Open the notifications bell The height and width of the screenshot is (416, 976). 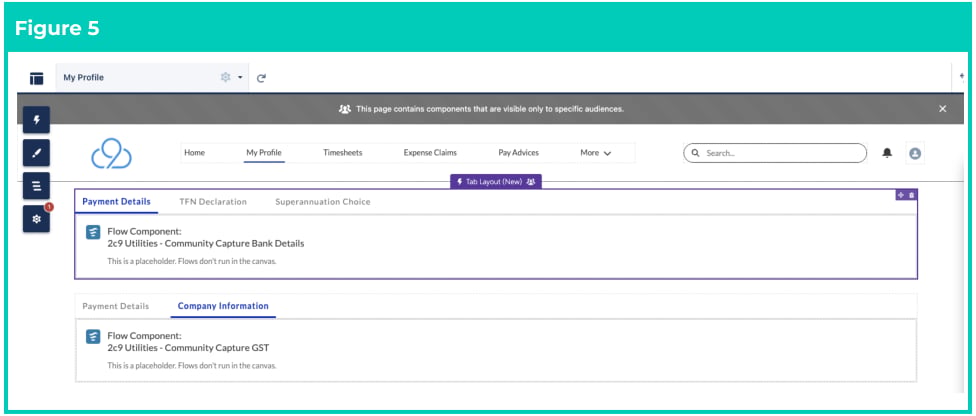pyautogui.click(x=887, y=153)
